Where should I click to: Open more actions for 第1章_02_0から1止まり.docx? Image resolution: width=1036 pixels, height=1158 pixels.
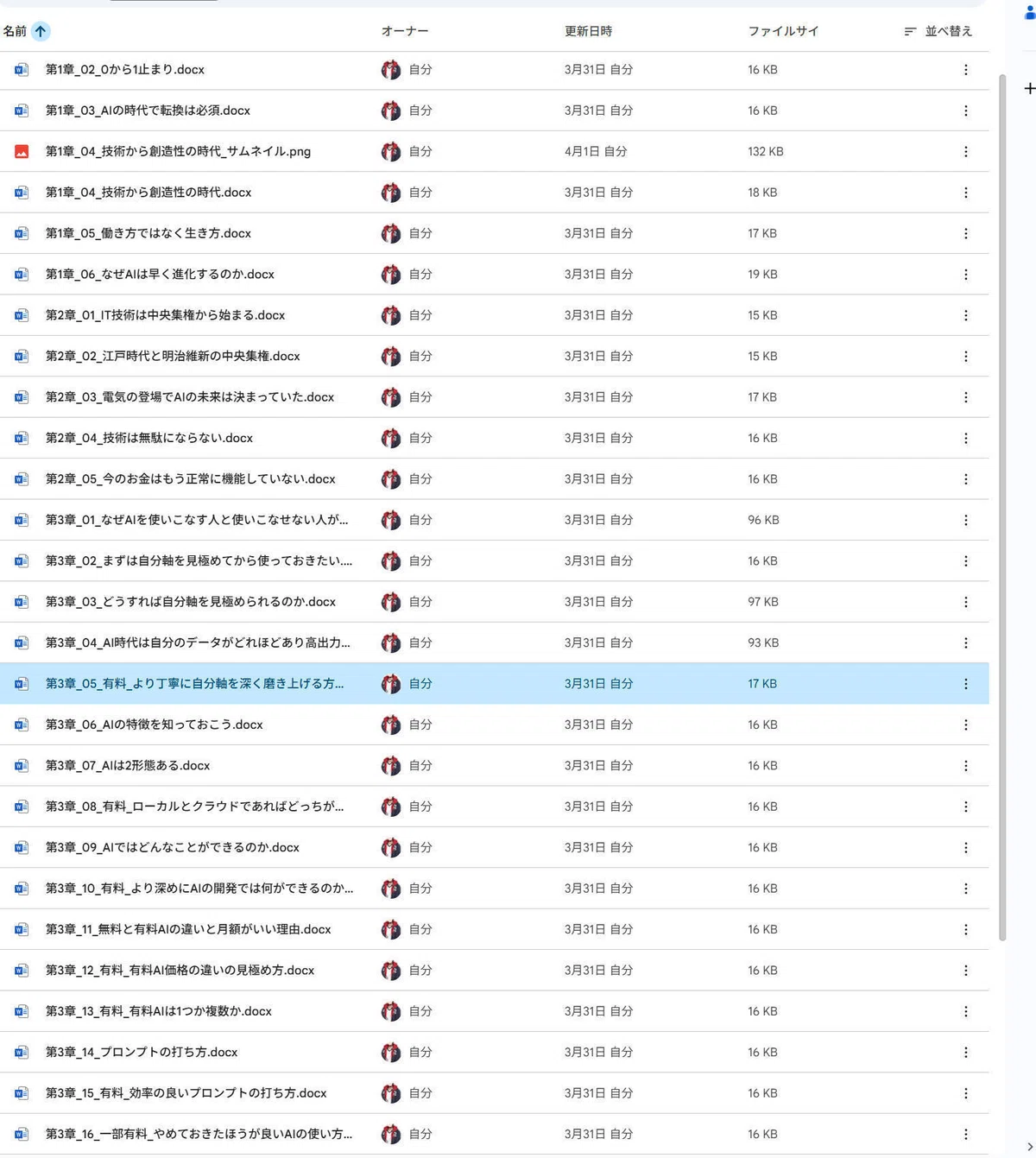click(965, 70)
